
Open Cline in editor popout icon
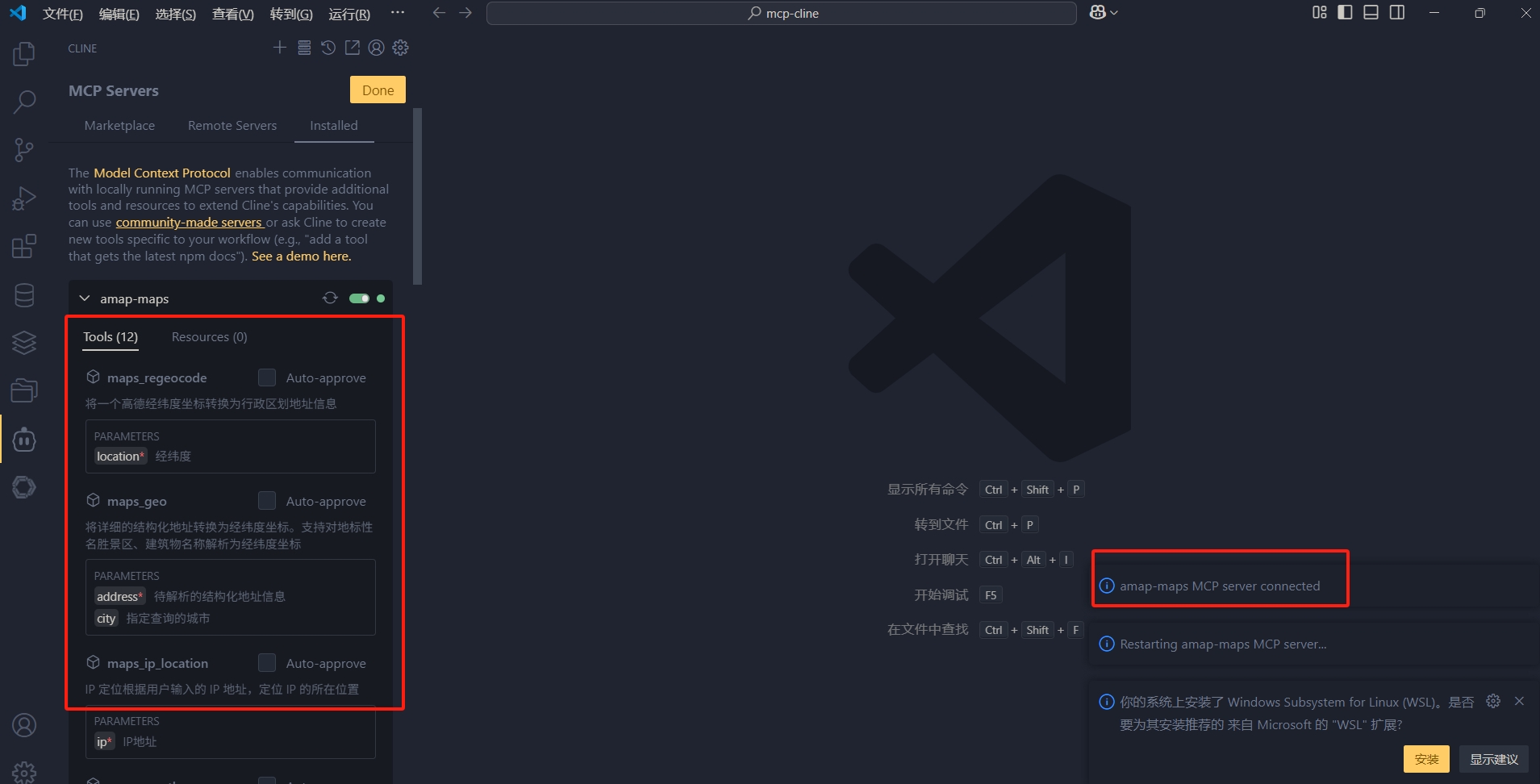pyautogui.click(x=353, y=48)
